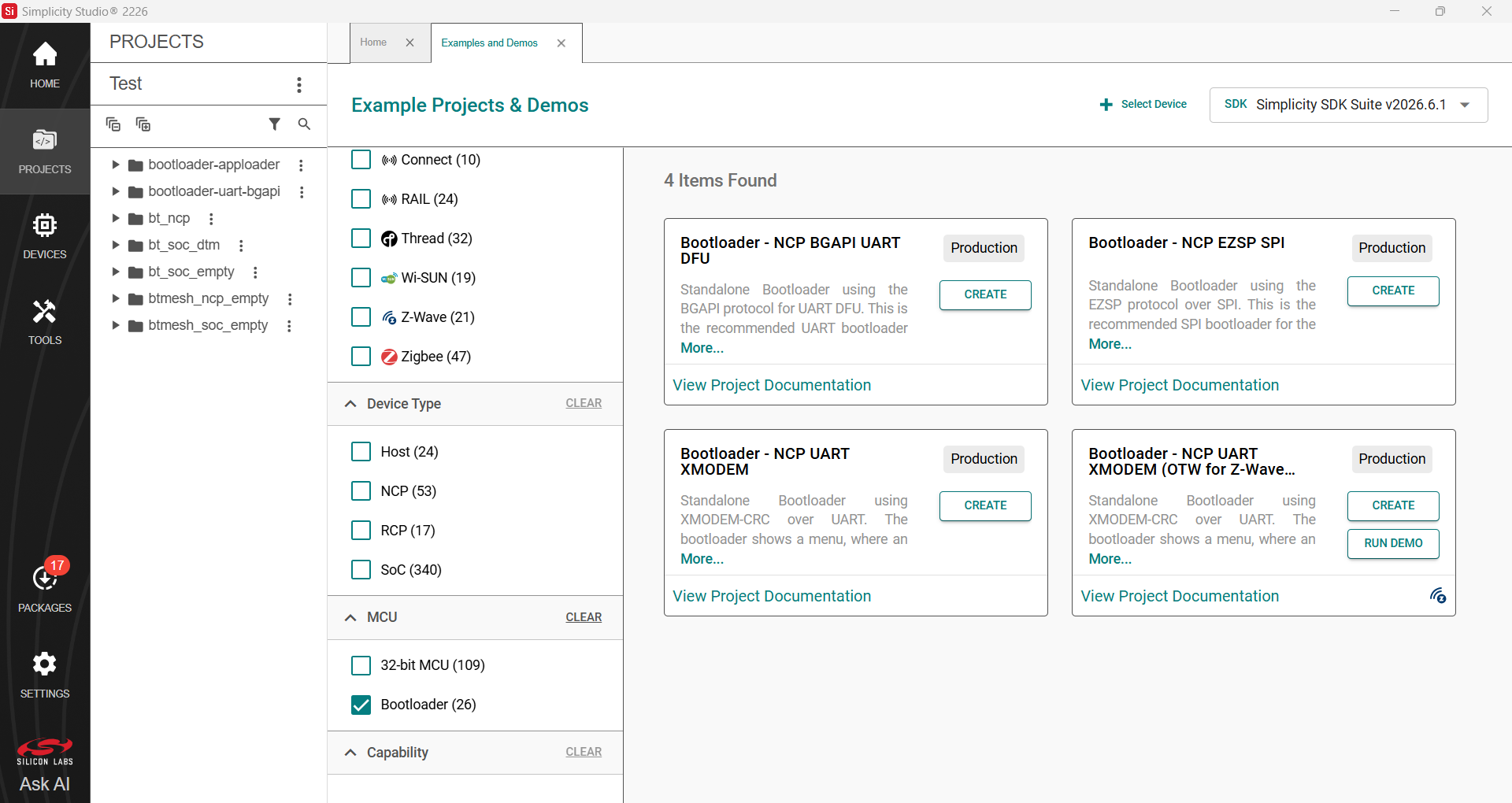The width and height of the screenshot is (1512, 803).
Task: Click the Select Device link
Action: pyautogui.click(x=1143, y=105)
